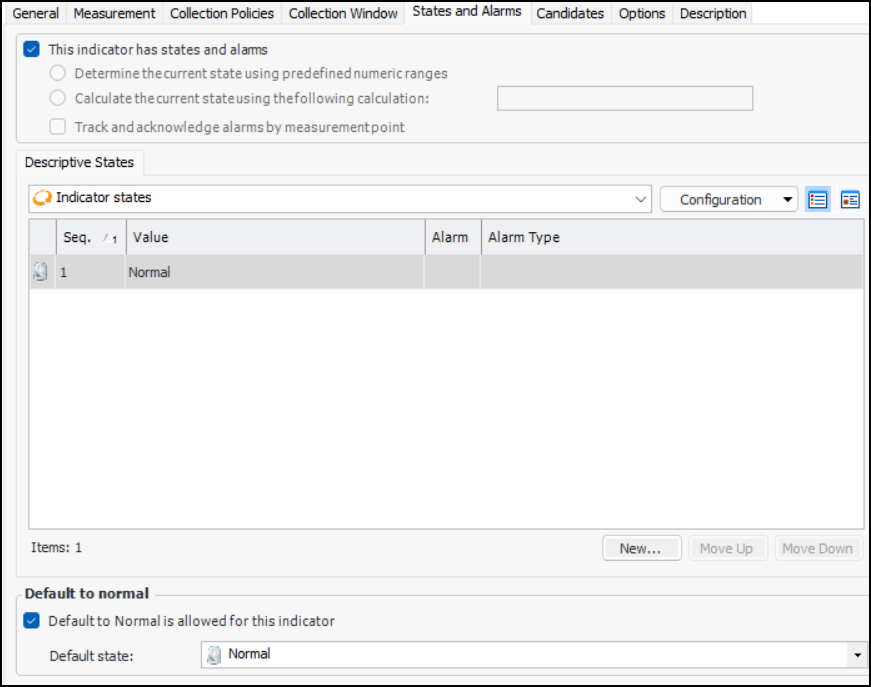This screenshot has width=871, height=687.
Task: Click the Alarm Type column header
Action: point(672,237)
